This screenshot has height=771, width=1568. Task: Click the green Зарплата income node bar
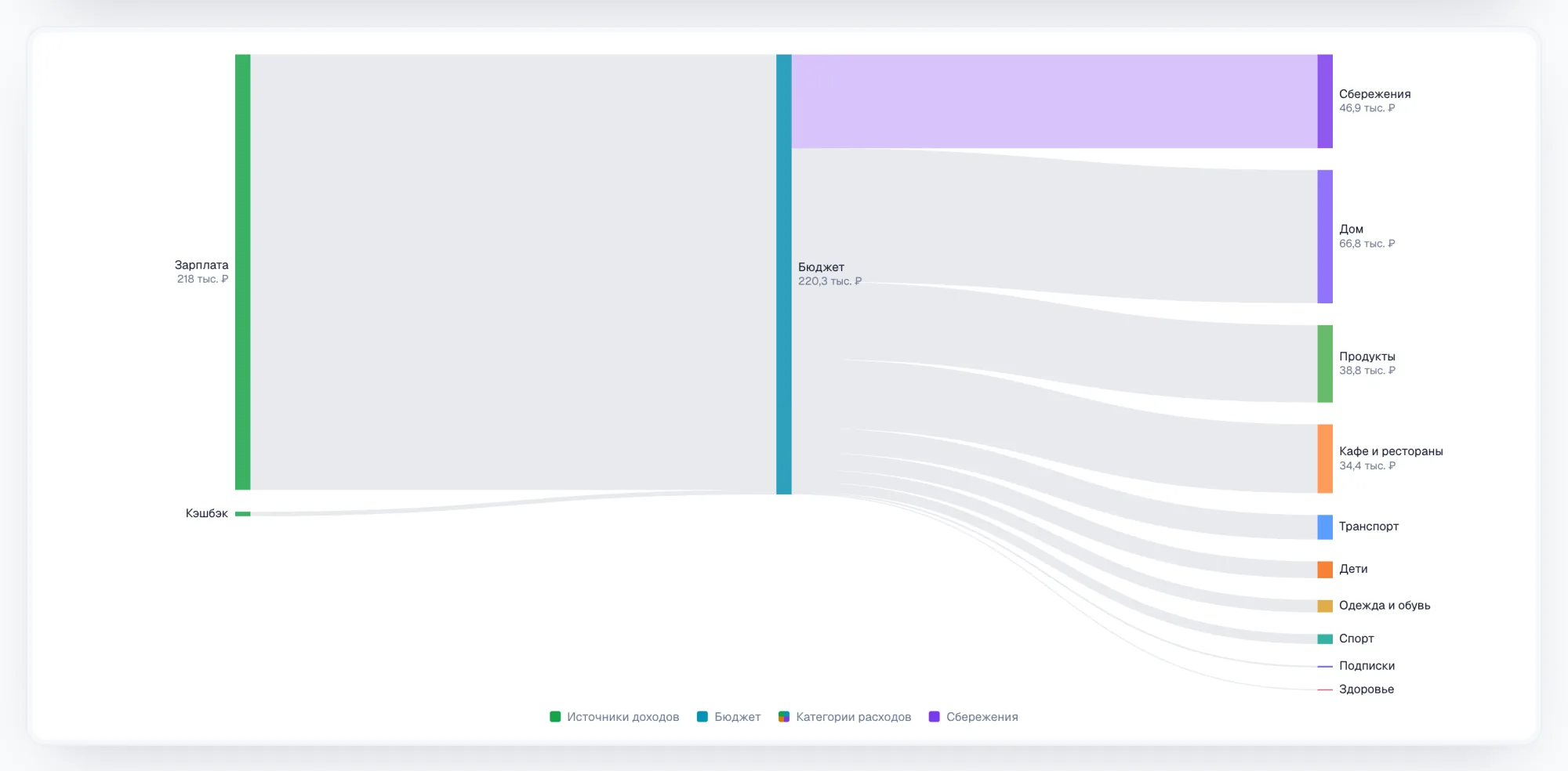click(243, 272)
